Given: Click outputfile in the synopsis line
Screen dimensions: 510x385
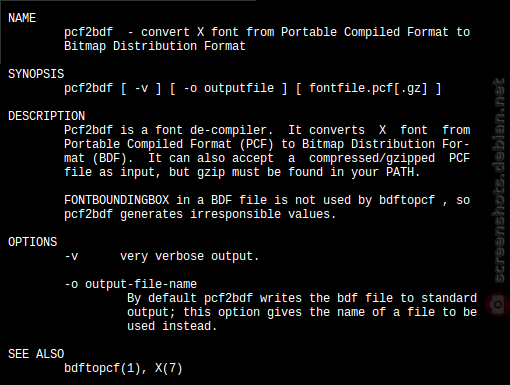Looking at the screenshot, I should tap(239, 88).
